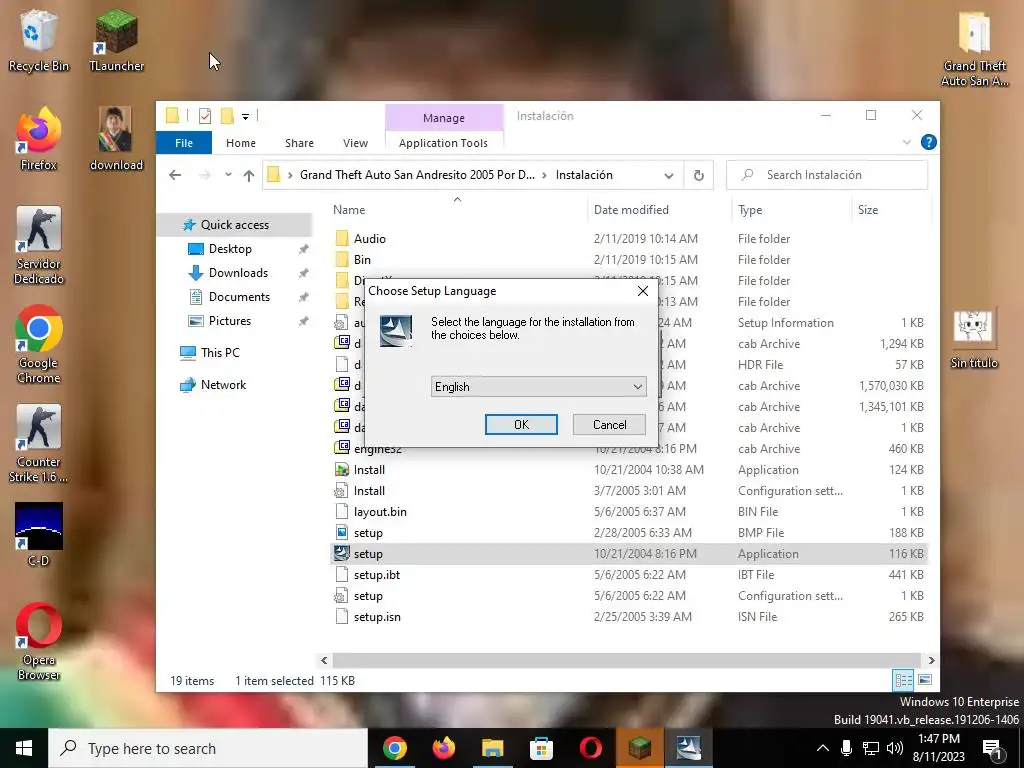Open the Windows Start menu
This screenshot has width=1024, height=768.
pos(24,748)
